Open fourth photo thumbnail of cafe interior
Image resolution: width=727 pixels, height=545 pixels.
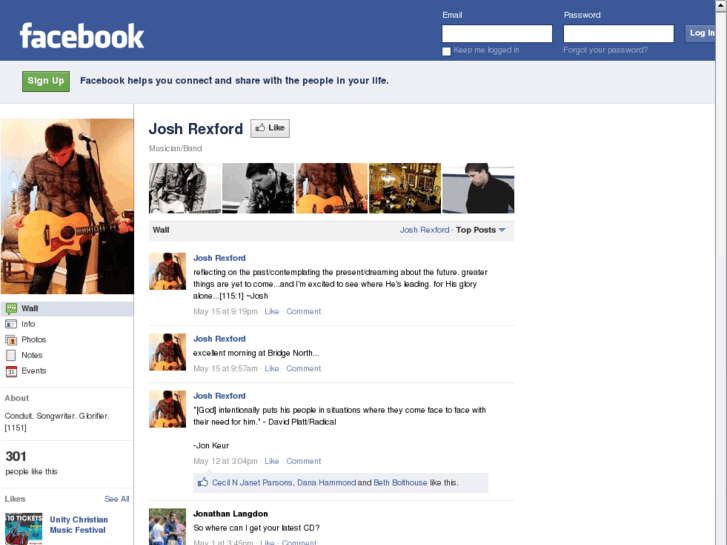[x=405, y=188]
